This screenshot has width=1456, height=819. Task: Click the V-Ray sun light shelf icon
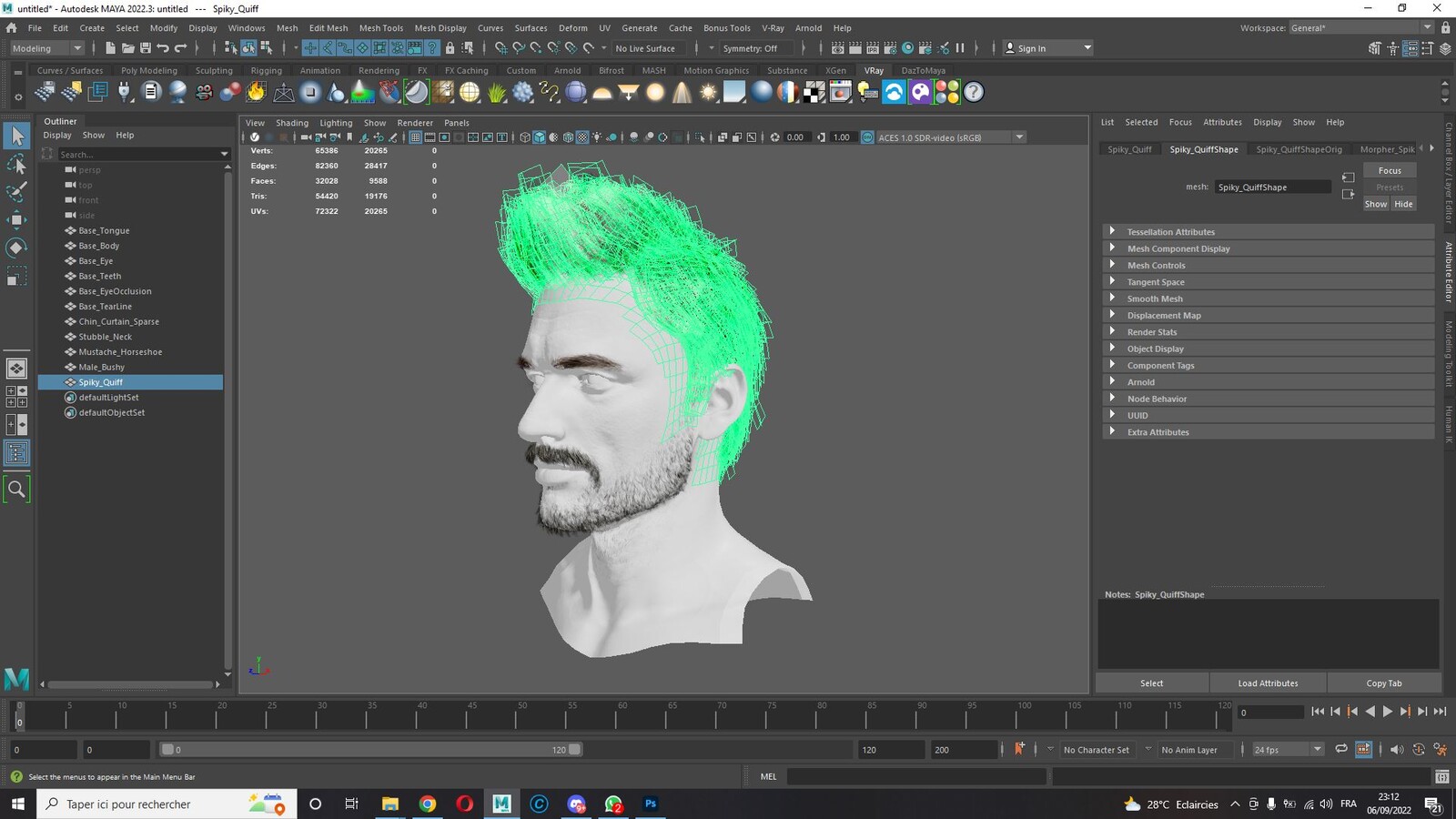[708, 92]
